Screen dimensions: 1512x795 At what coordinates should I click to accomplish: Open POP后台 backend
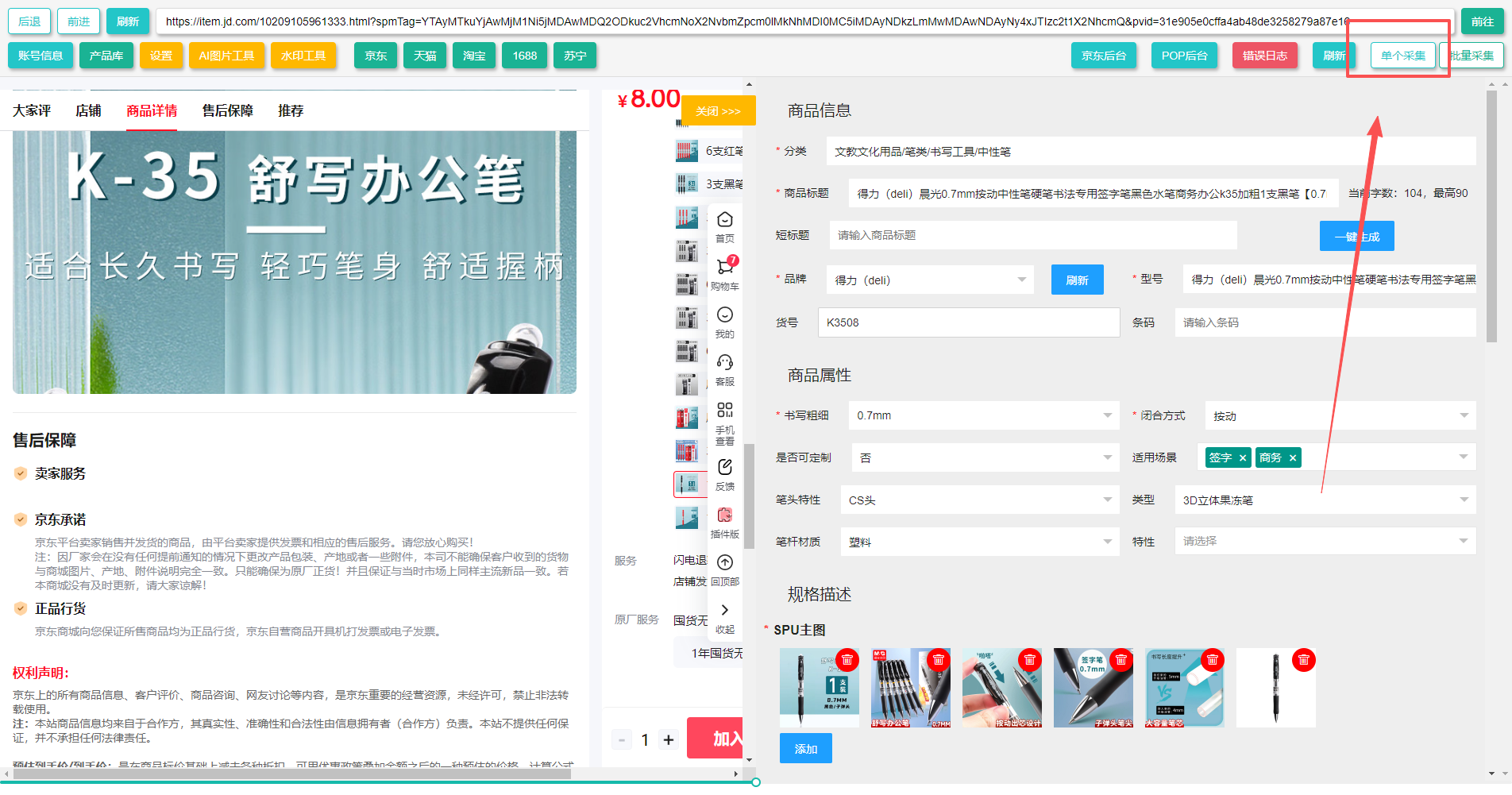tap(1184, 56)
